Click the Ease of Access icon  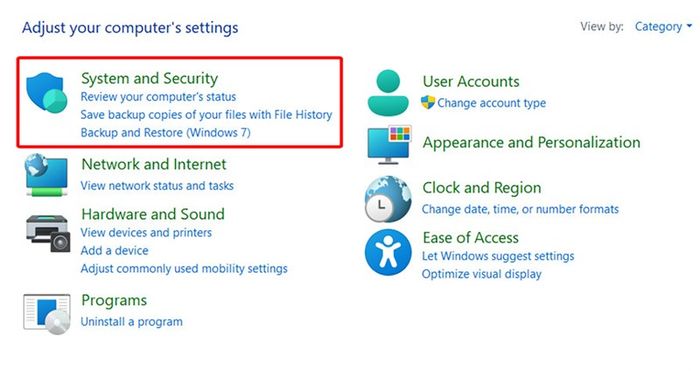pos(388,252)
